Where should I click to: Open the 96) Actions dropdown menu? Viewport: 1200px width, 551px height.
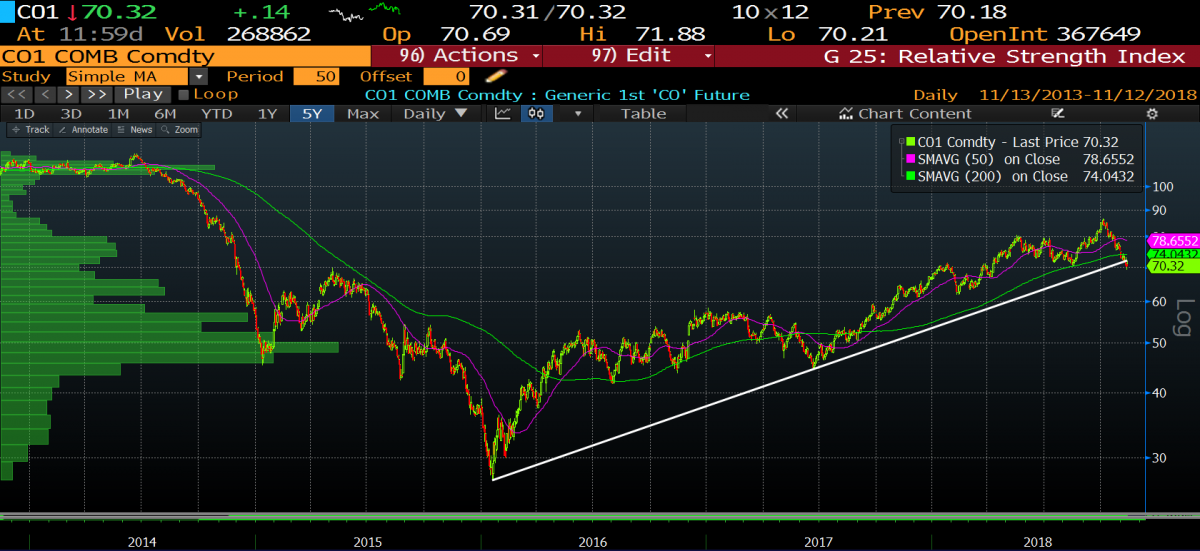[x=457, y=56]
